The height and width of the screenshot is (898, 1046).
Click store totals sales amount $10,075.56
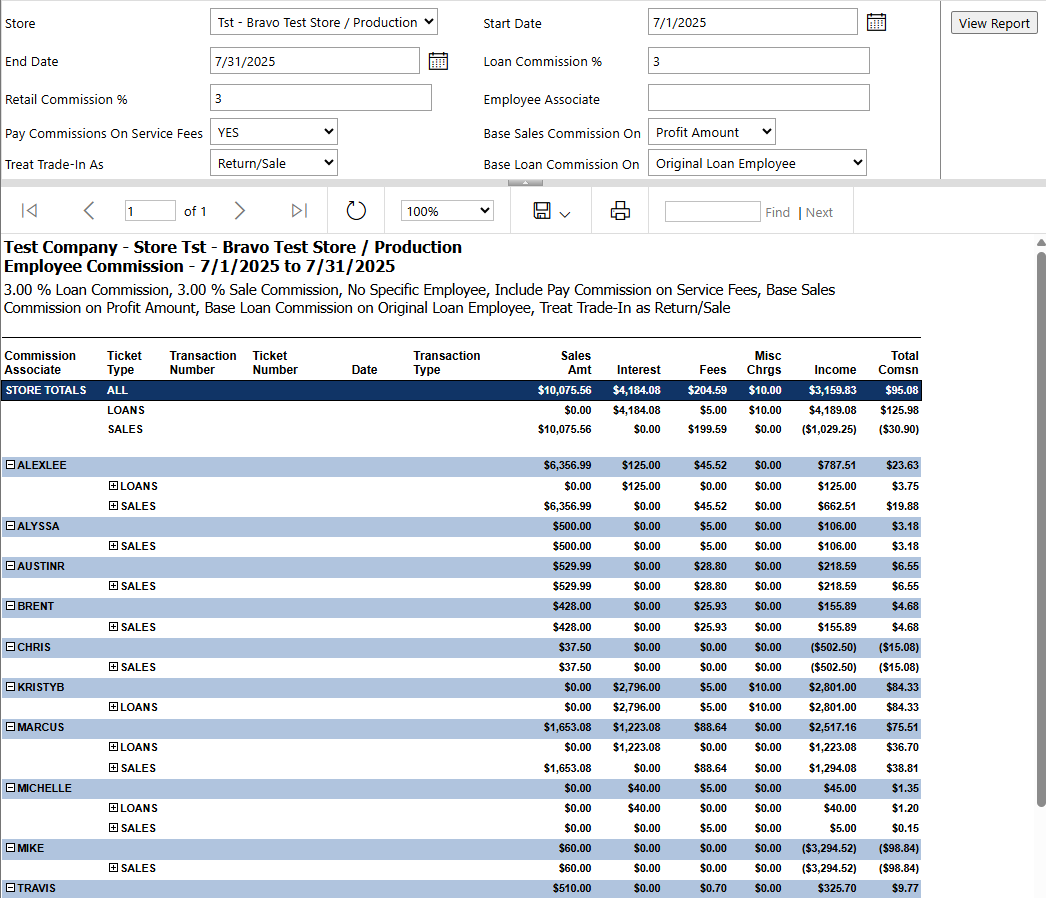click(x=564, y=390)
